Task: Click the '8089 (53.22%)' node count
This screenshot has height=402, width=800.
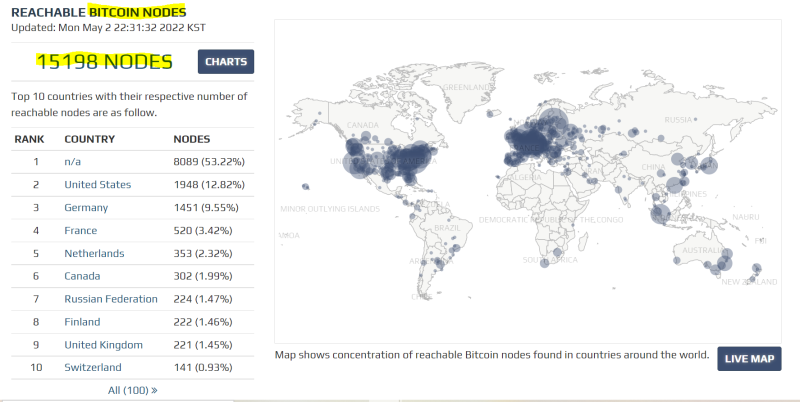Action: (209, 162)
